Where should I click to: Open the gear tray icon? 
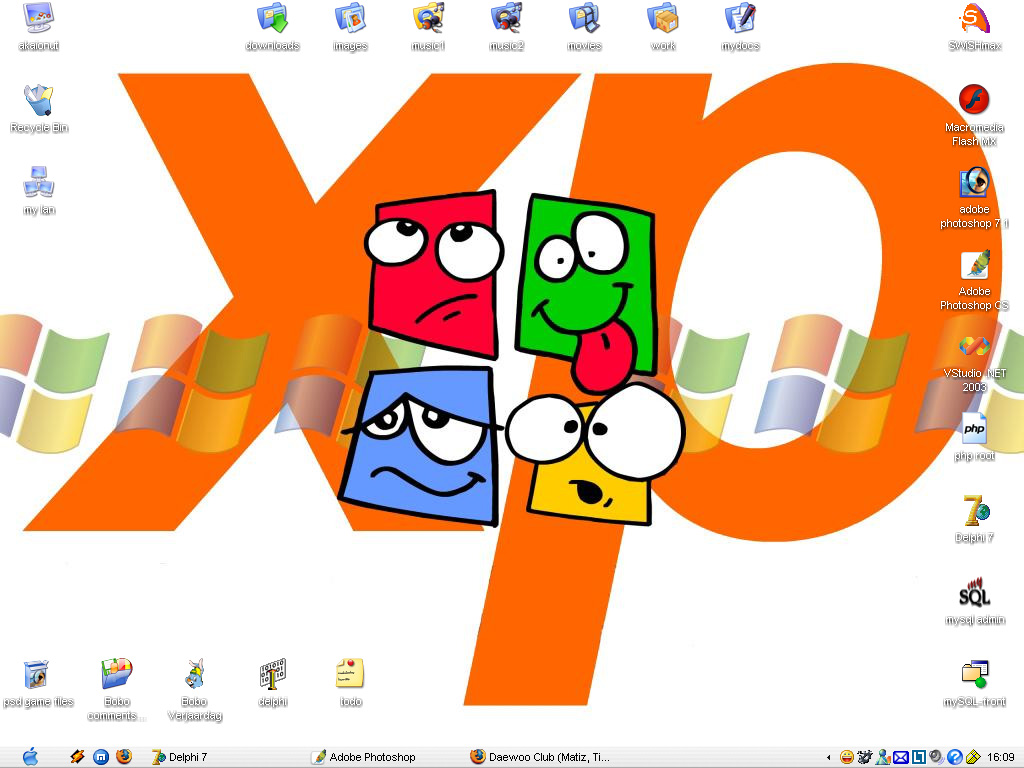(x=865, y=757)
